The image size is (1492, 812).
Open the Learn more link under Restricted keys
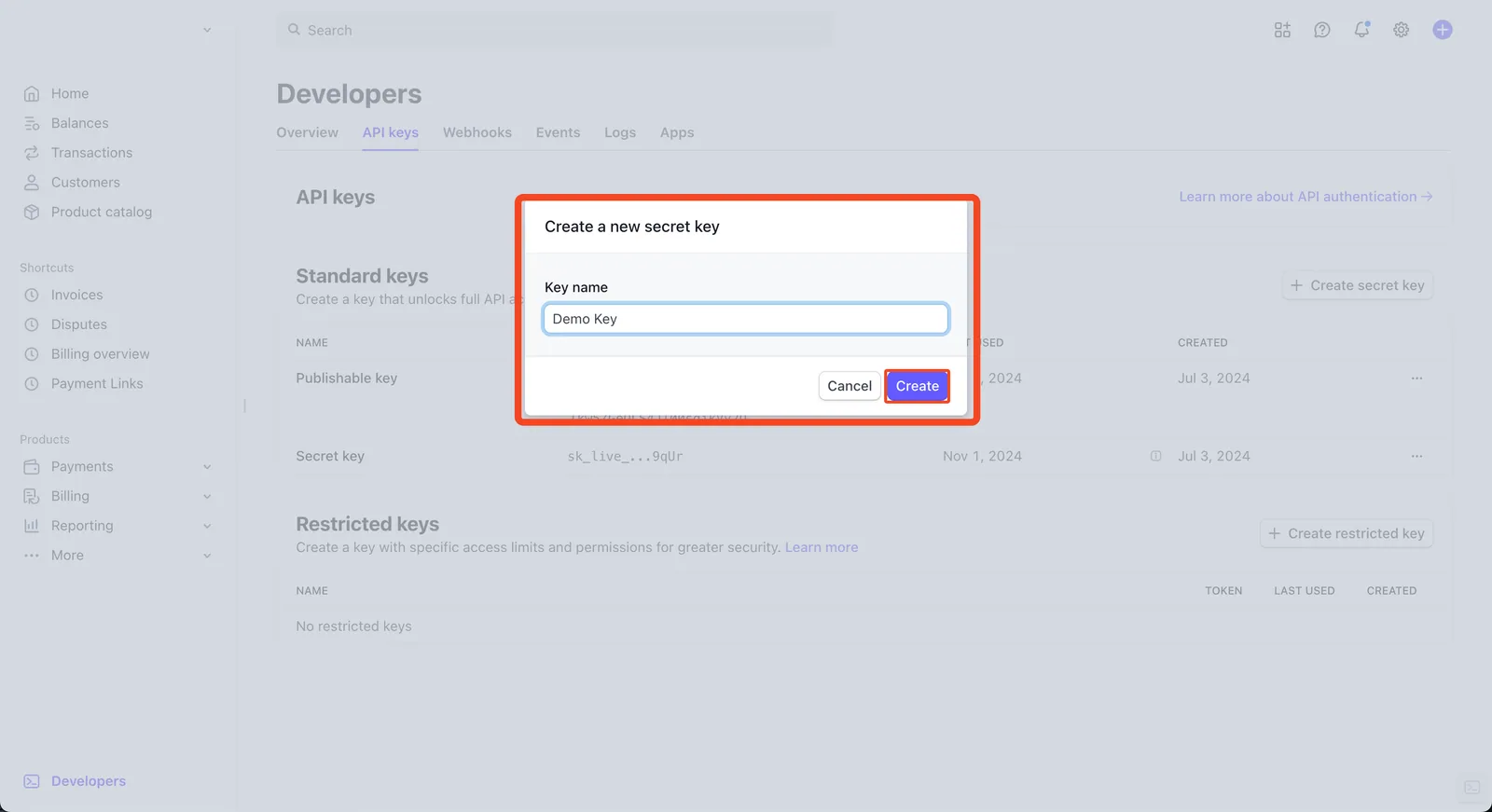822,547
